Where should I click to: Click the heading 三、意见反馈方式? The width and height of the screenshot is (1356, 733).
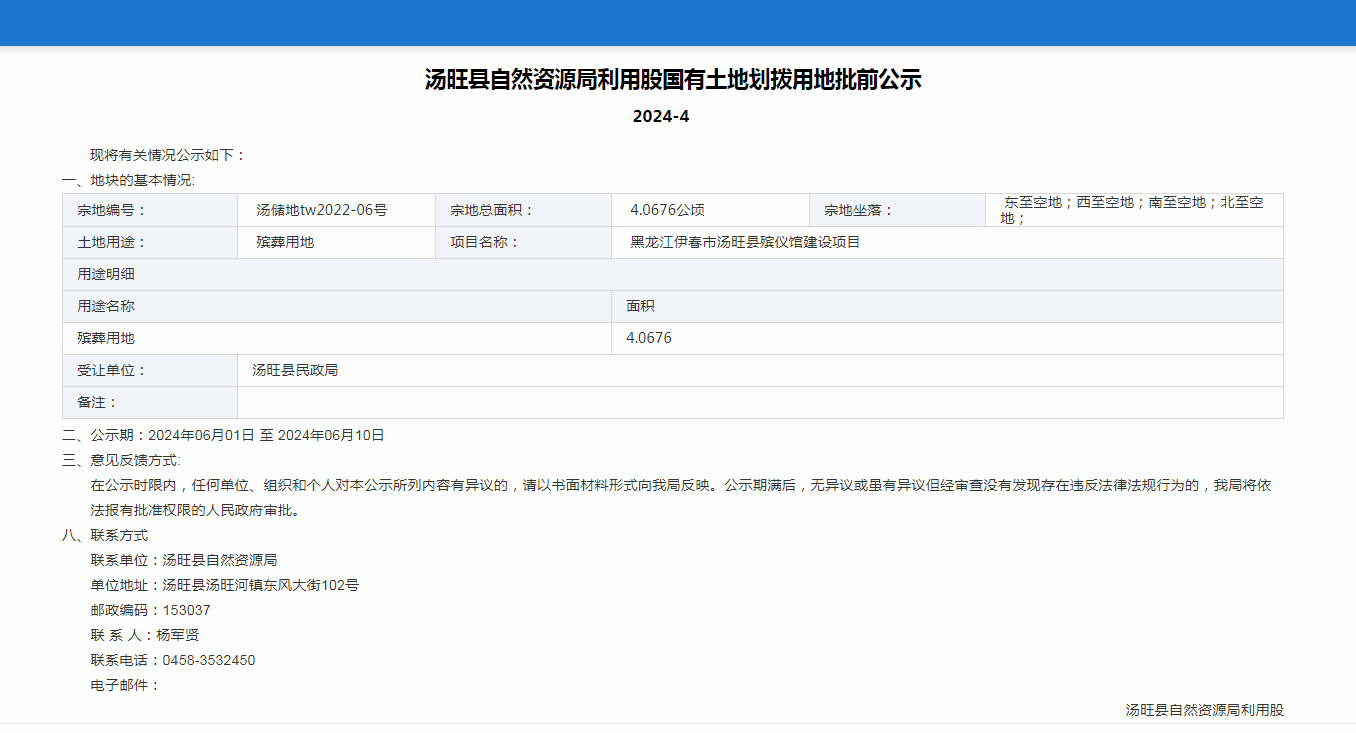[x=121, y=460]
